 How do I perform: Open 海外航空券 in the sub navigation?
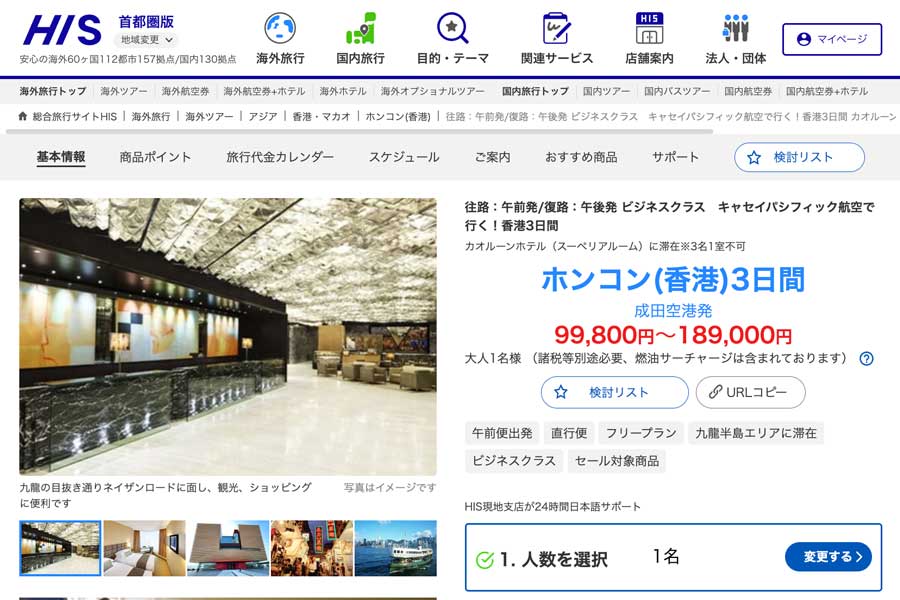tap(185, 91)
